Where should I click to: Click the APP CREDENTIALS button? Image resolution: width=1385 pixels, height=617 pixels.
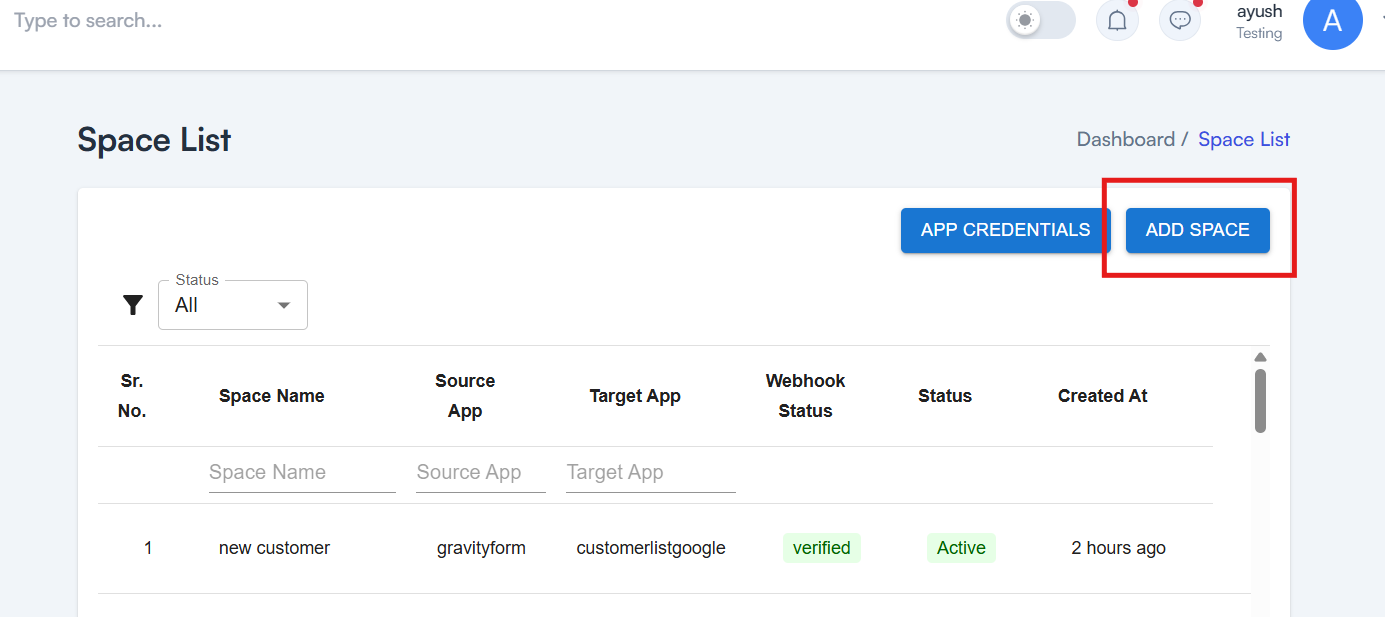pyautogui.click(x=1006, y=230)
